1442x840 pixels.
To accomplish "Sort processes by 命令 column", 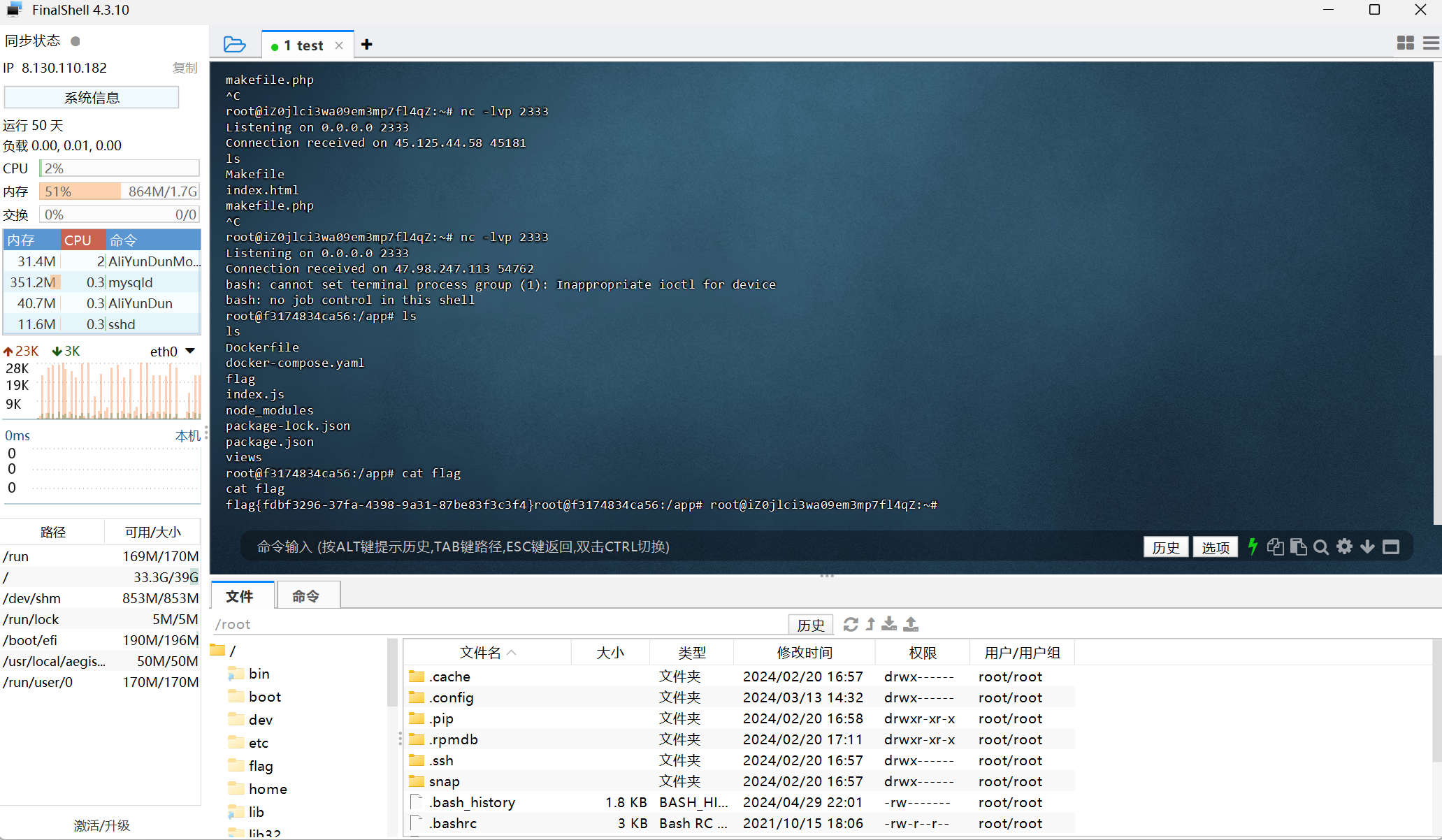I will [153, 240].
